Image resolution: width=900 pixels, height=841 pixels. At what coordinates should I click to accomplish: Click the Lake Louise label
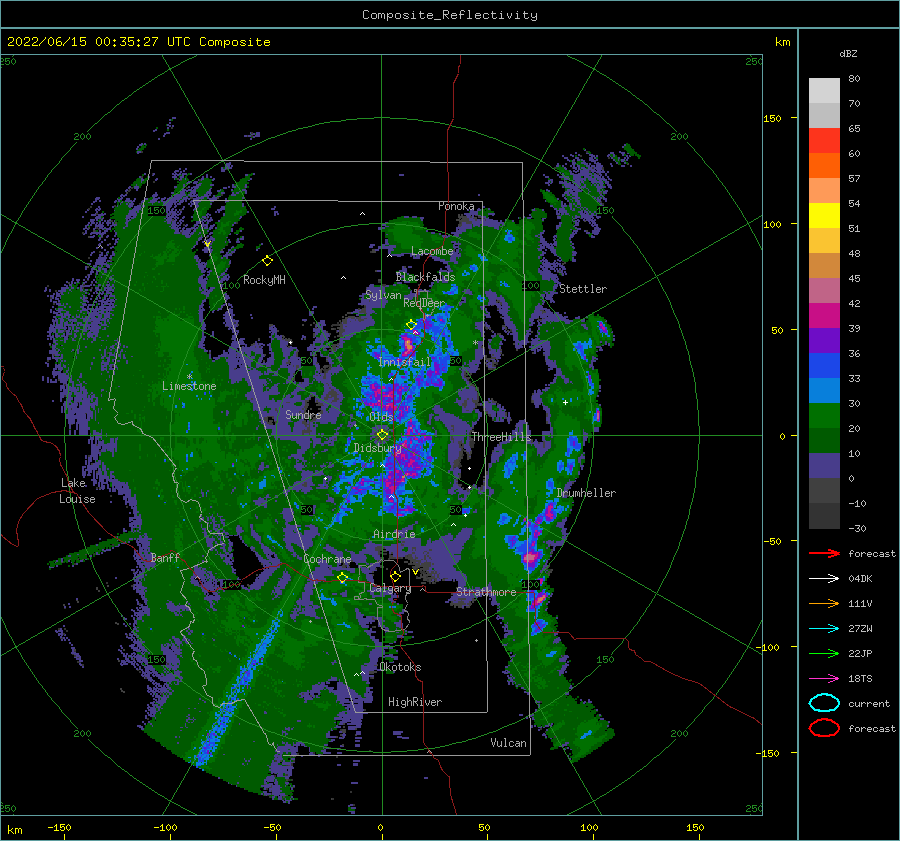click(x=77, y=491)
